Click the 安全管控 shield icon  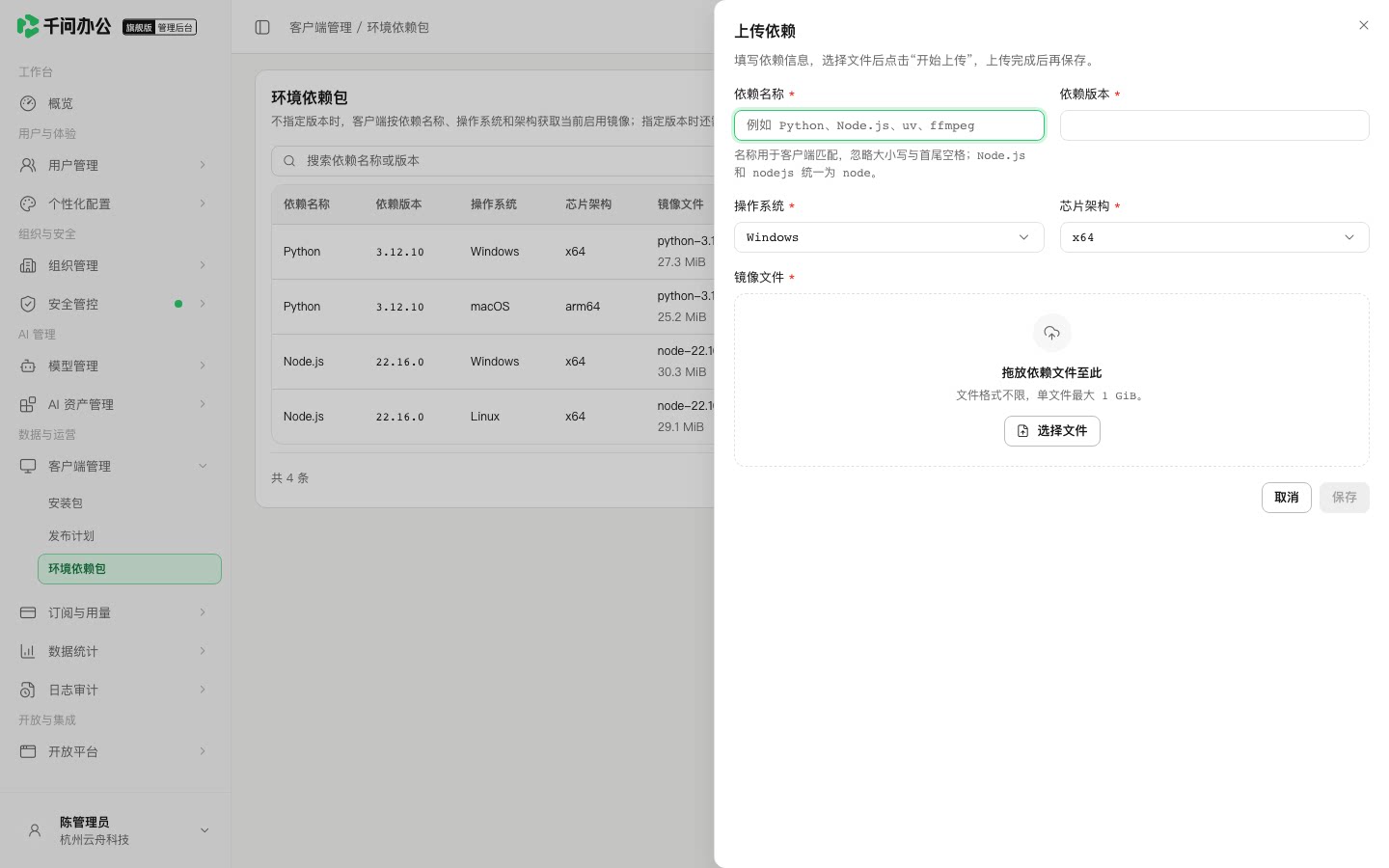tap(28, 304)
